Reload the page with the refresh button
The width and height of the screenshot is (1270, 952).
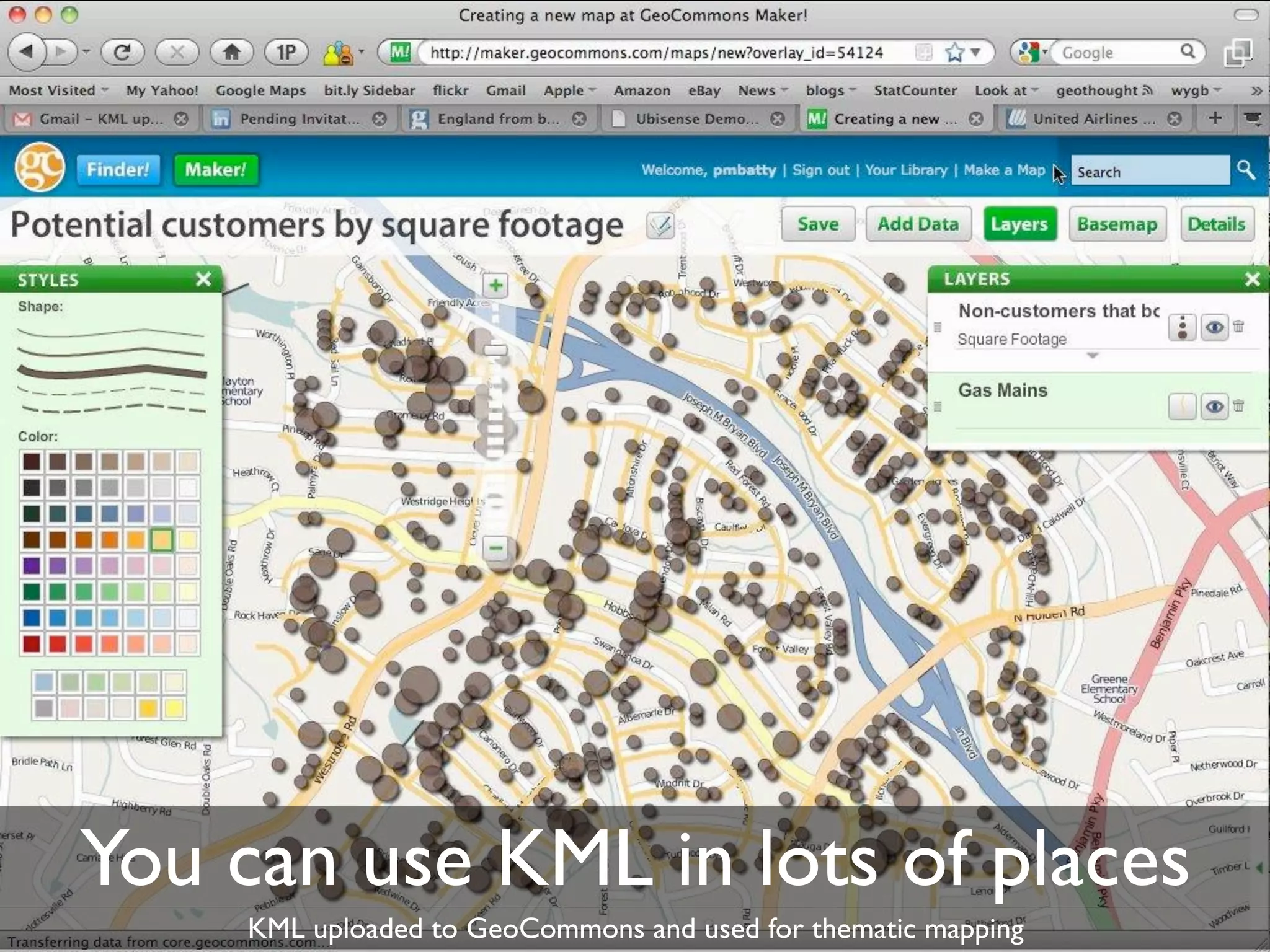coord(122,52)
